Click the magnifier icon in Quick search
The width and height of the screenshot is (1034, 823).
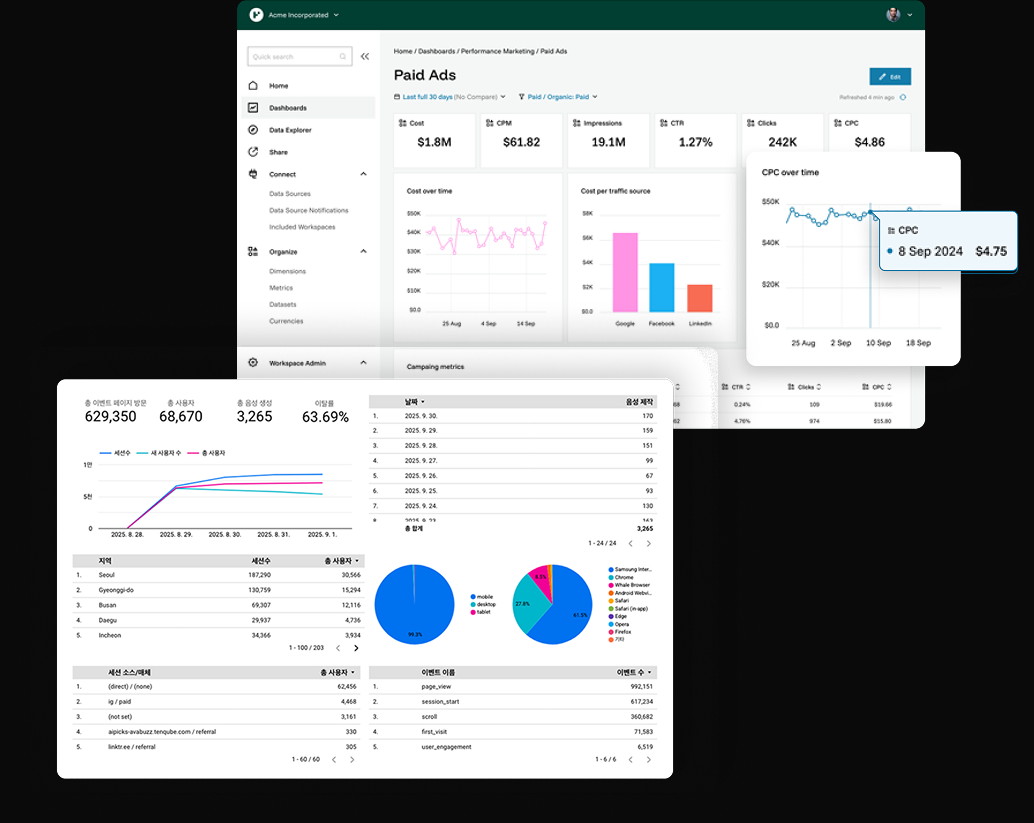tap(343, 57)
